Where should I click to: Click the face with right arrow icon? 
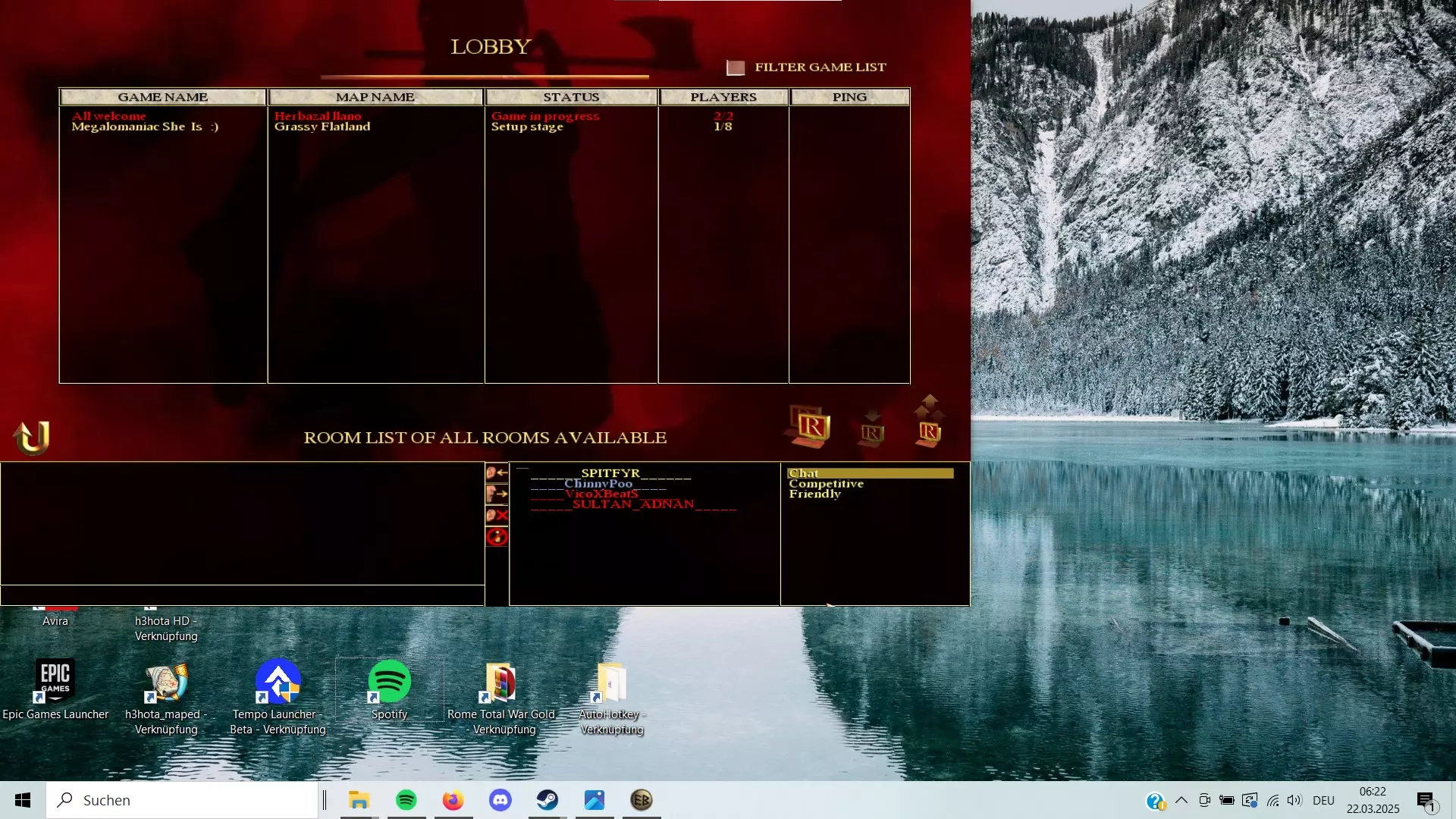pos(497,494)
